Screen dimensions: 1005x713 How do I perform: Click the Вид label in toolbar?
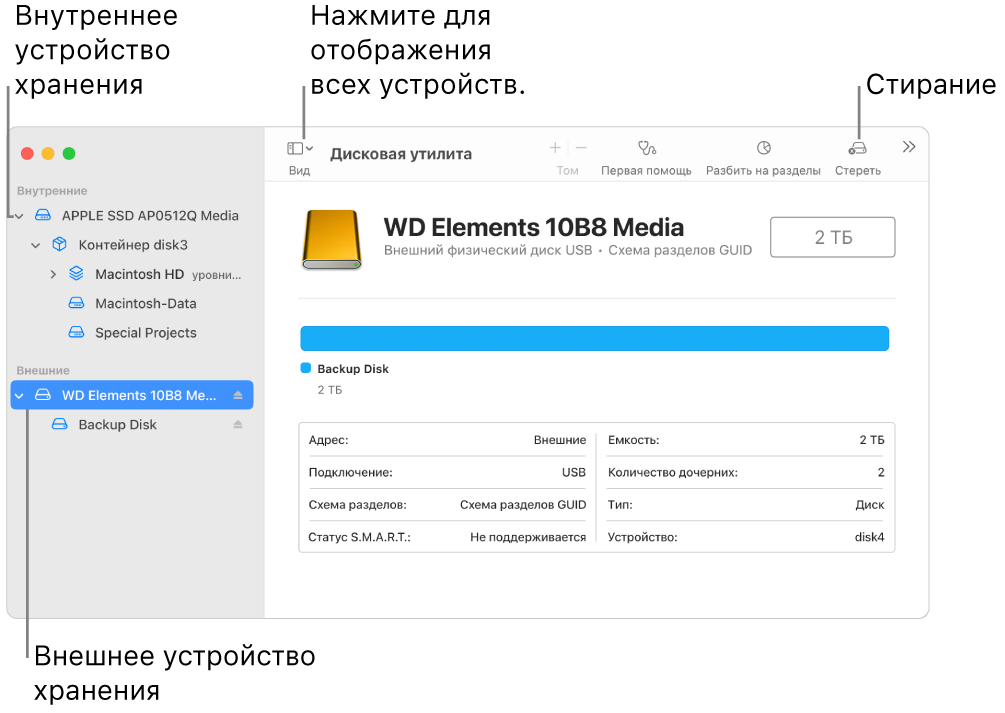[x=299, y=171]
